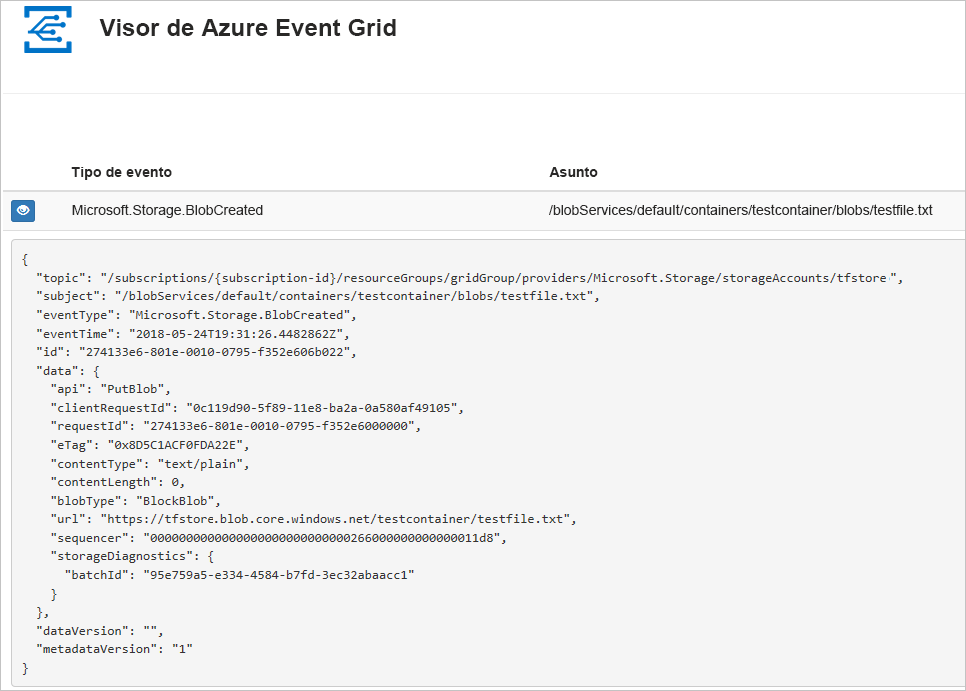Click the "metadataVersion": "1" line

(115, 649)
